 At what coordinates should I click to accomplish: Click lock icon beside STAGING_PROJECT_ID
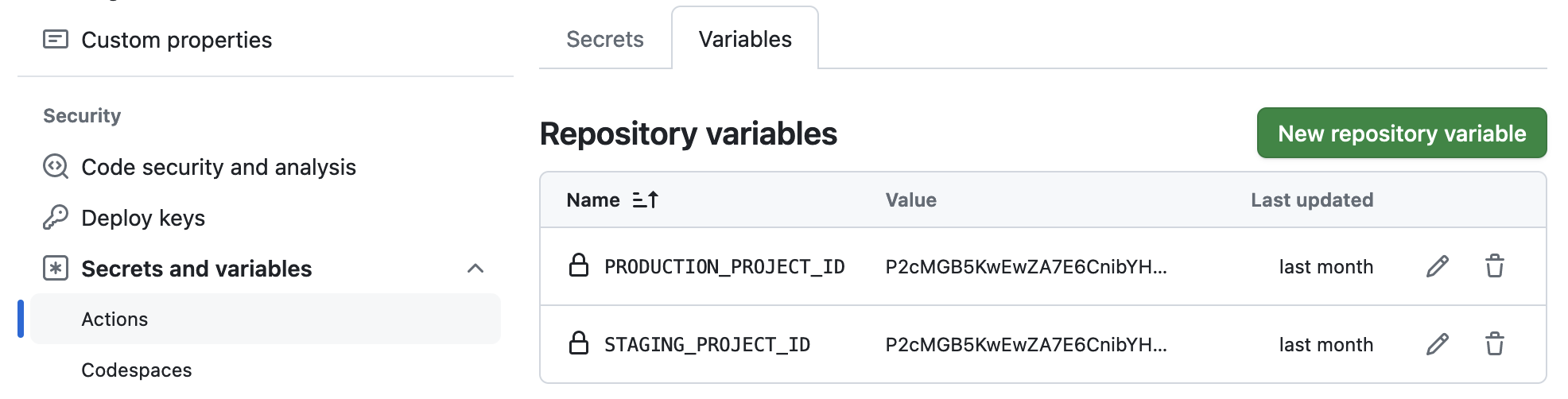pyautogui.click(x=579, y=343)
